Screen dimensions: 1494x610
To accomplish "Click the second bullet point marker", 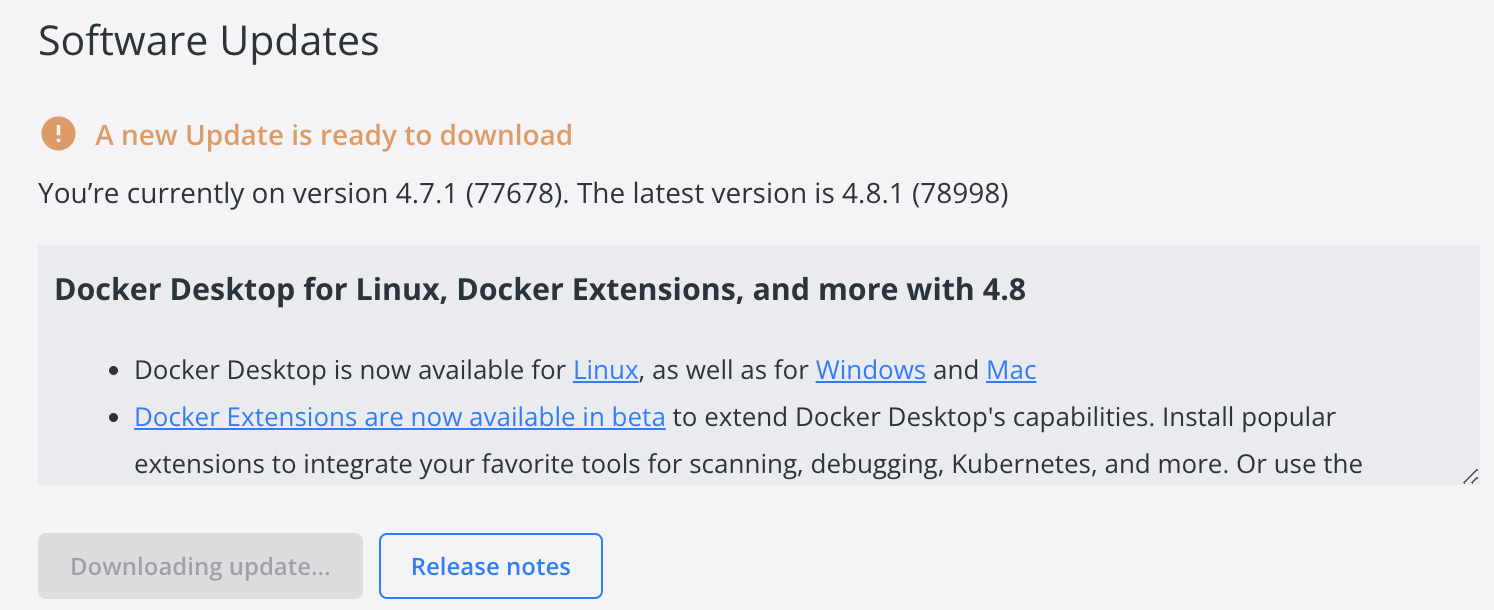I will pyautogui.click(x=114, y=417).
